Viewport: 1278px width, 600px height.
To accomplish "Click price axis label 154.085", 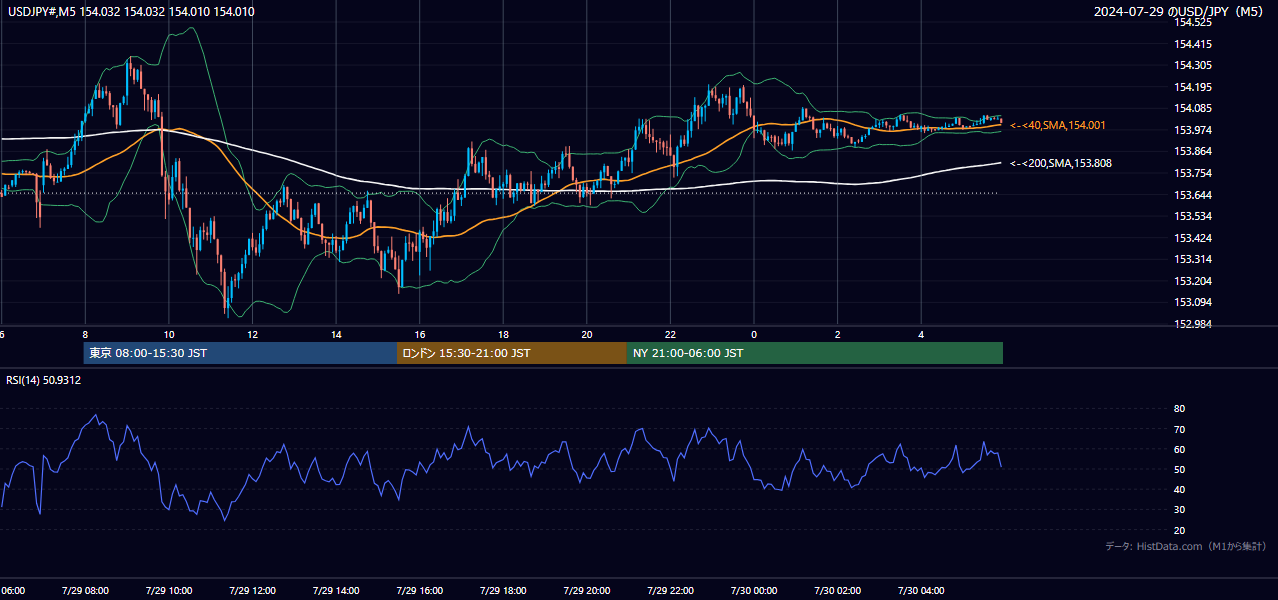I will [1193, 108].
